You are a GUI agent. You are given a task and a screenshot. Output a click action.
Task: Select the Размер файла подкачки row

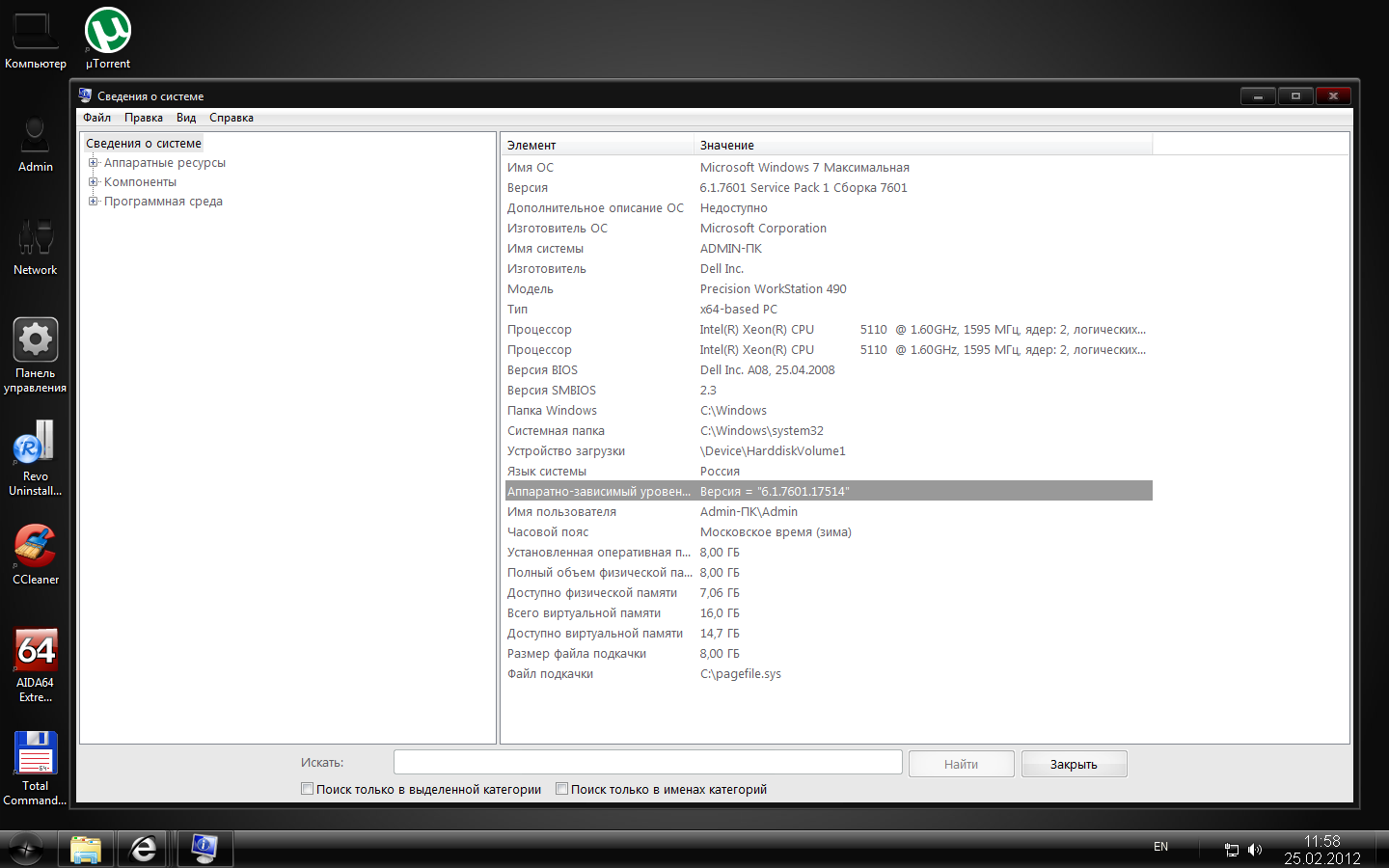[828, 653]
